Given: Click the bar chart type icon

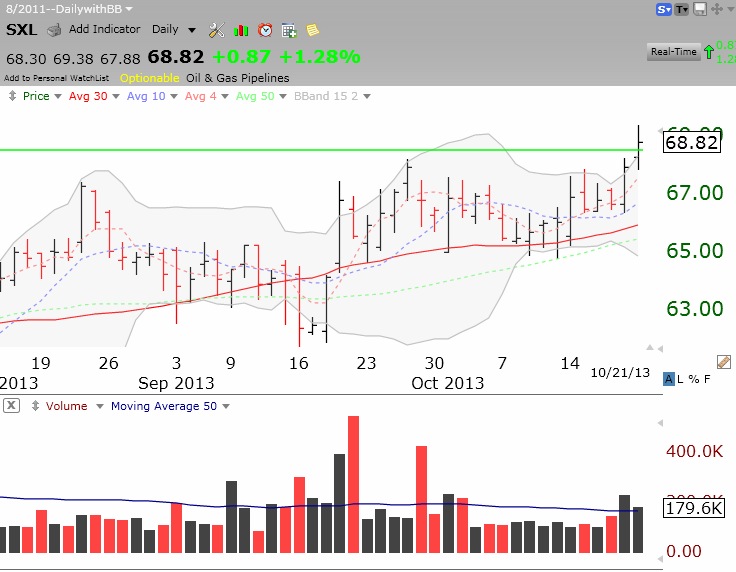Looking at the screenshot, I should [x=241, y=30].
